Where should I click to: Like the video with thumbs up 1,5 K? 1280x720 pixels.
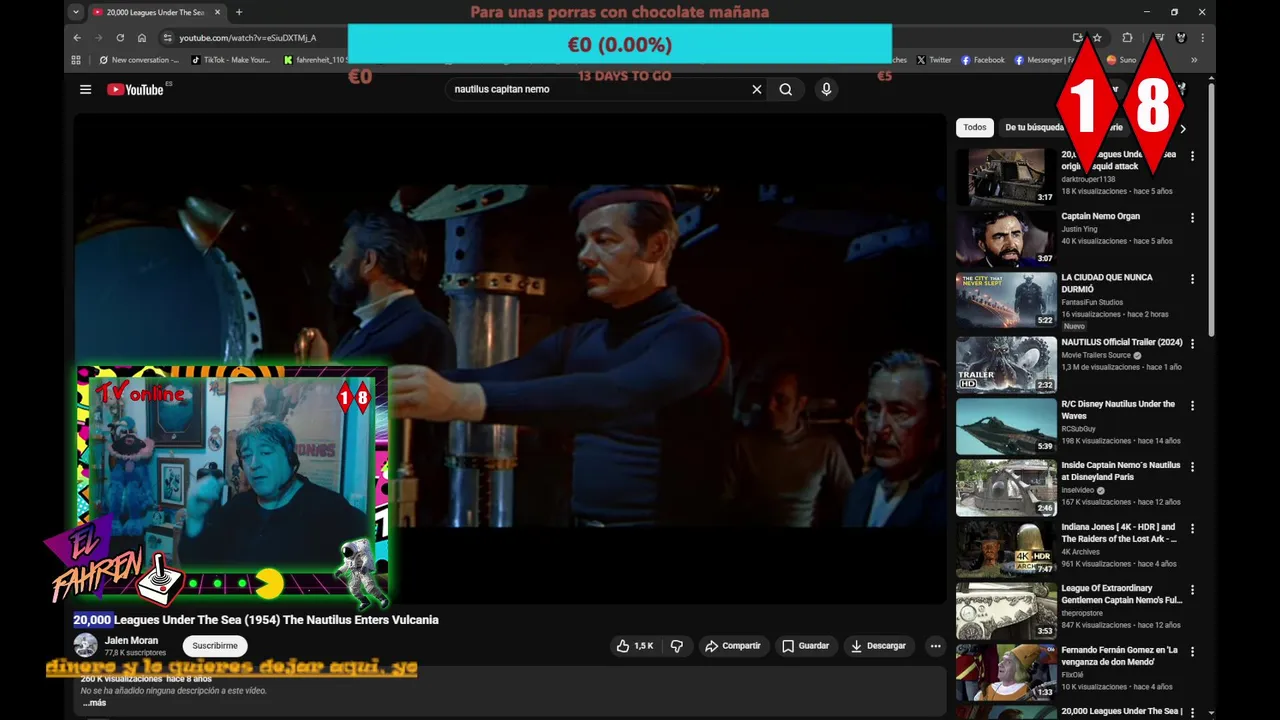pyautogui.click(x=635, y=646)
